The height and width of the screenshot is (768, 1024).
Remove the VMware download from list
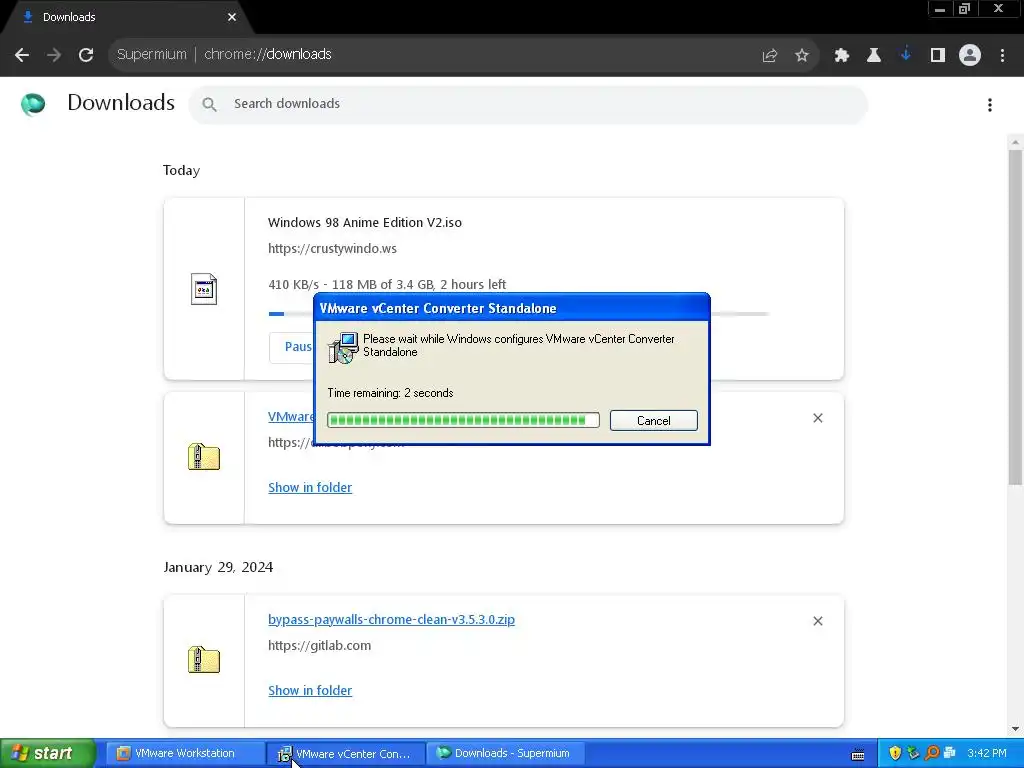tap(818, 418)
